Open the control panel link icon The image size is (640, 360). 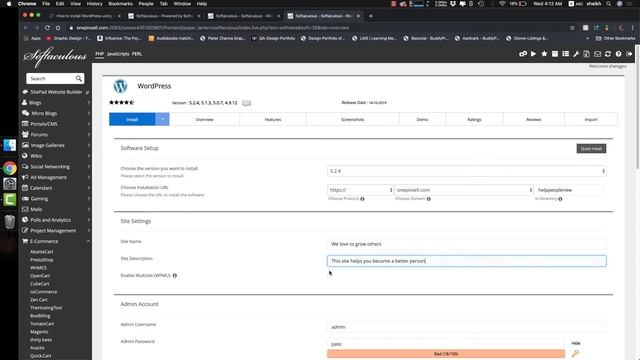click(x=522, y=54)
